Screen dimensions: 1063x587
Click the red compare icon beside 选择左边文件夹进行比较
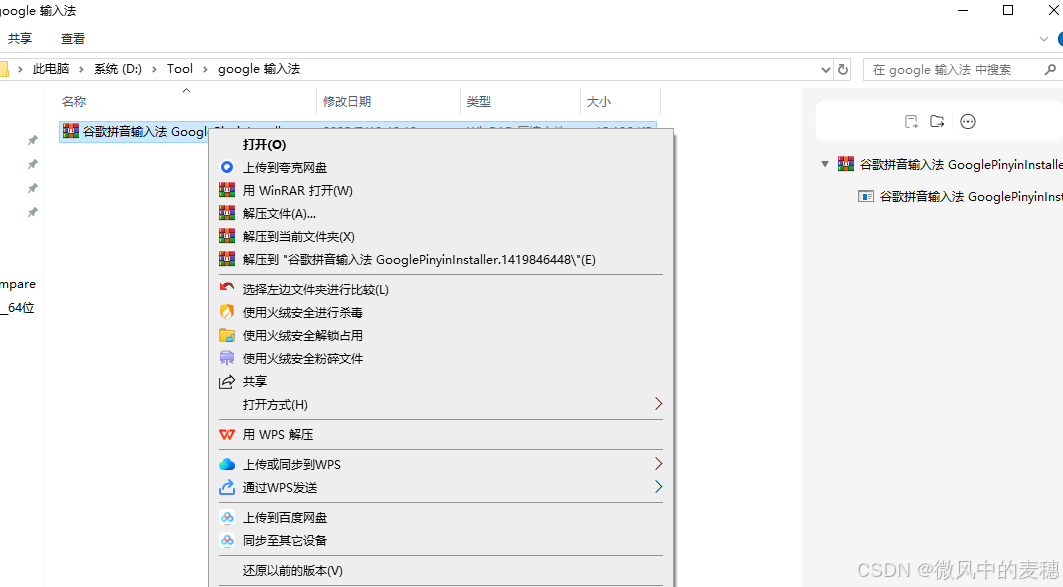coord(227,288)
